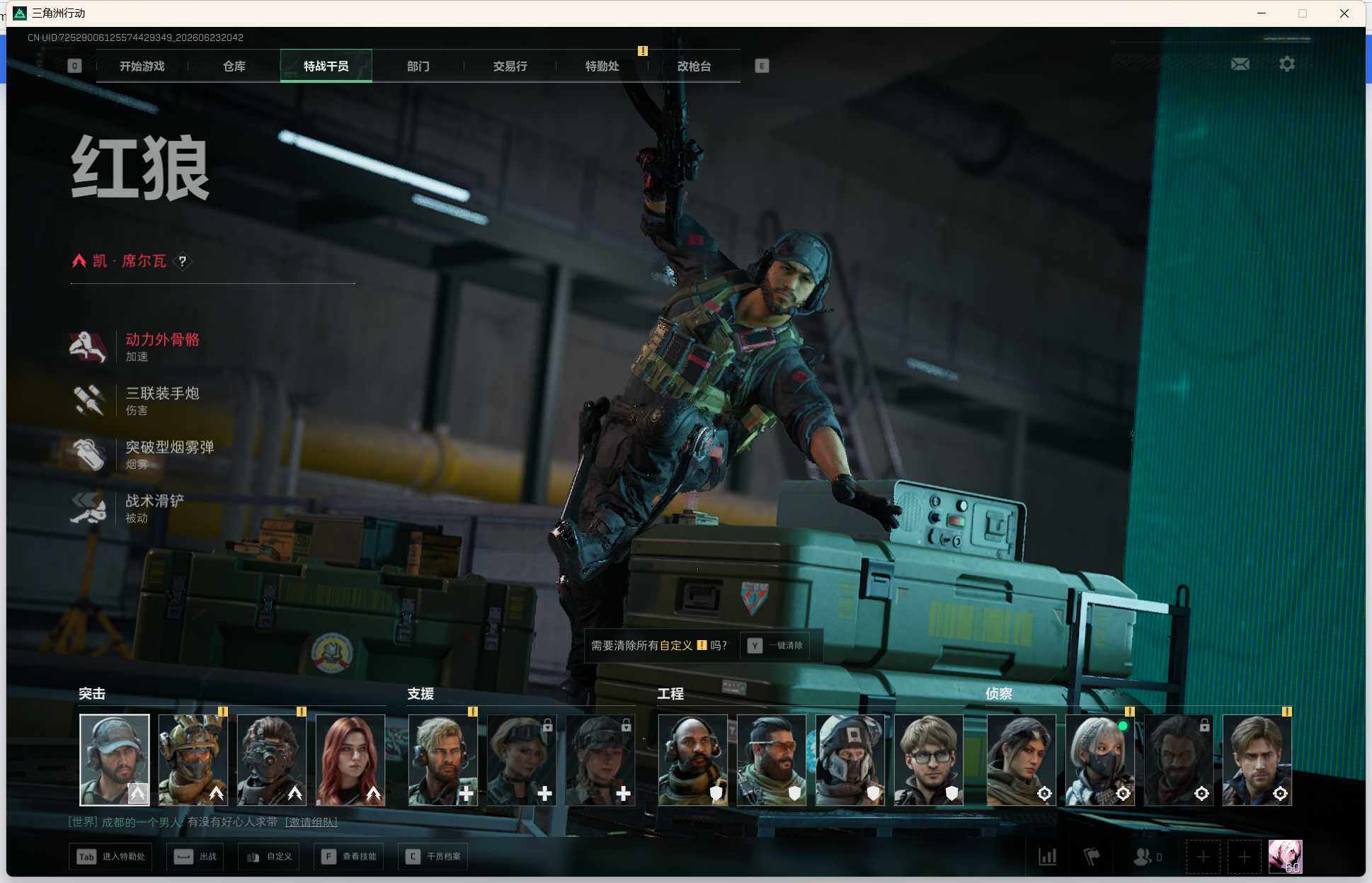Click the 侦察 category heading
This screenshot has width=1372, height=883.
click(999, 694)
